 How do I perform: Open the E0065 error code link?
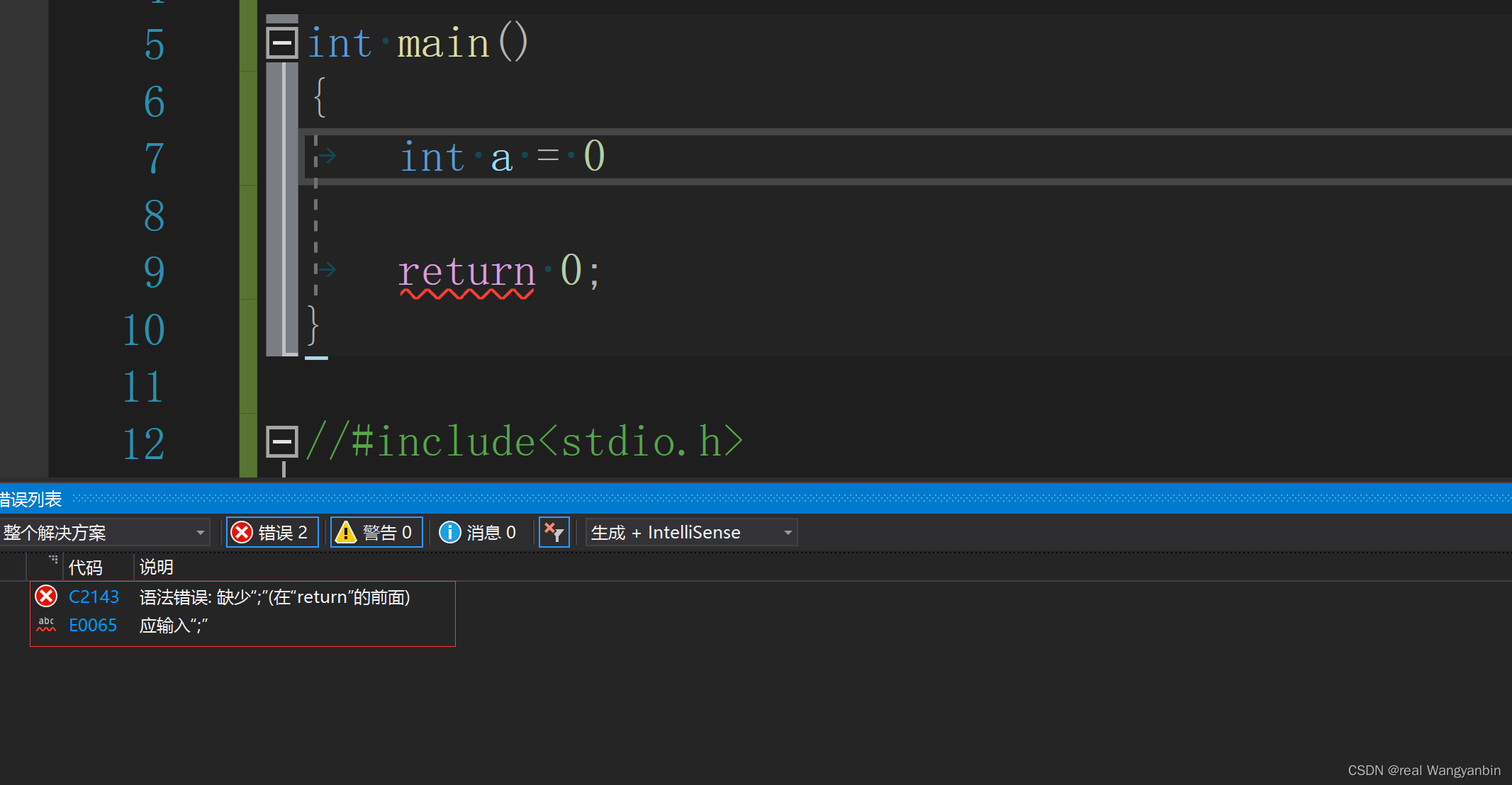tap(93, 626)
